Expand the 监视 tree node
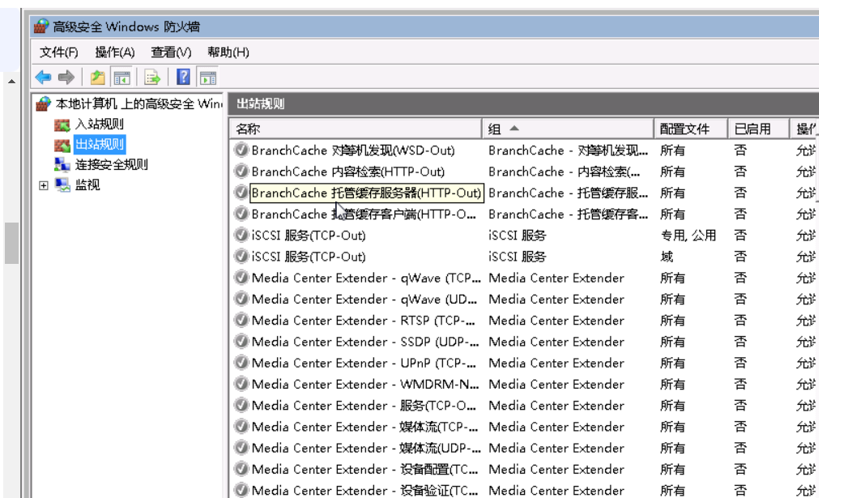852x498 pixels. coord(43,186)
